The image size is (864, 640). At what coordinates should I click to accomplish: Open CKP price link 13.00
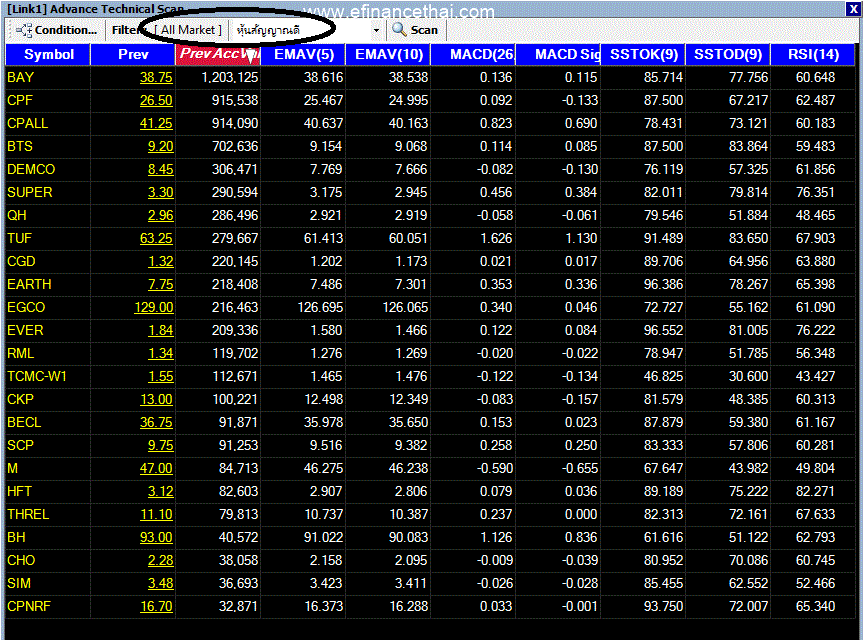click(156, 400)
